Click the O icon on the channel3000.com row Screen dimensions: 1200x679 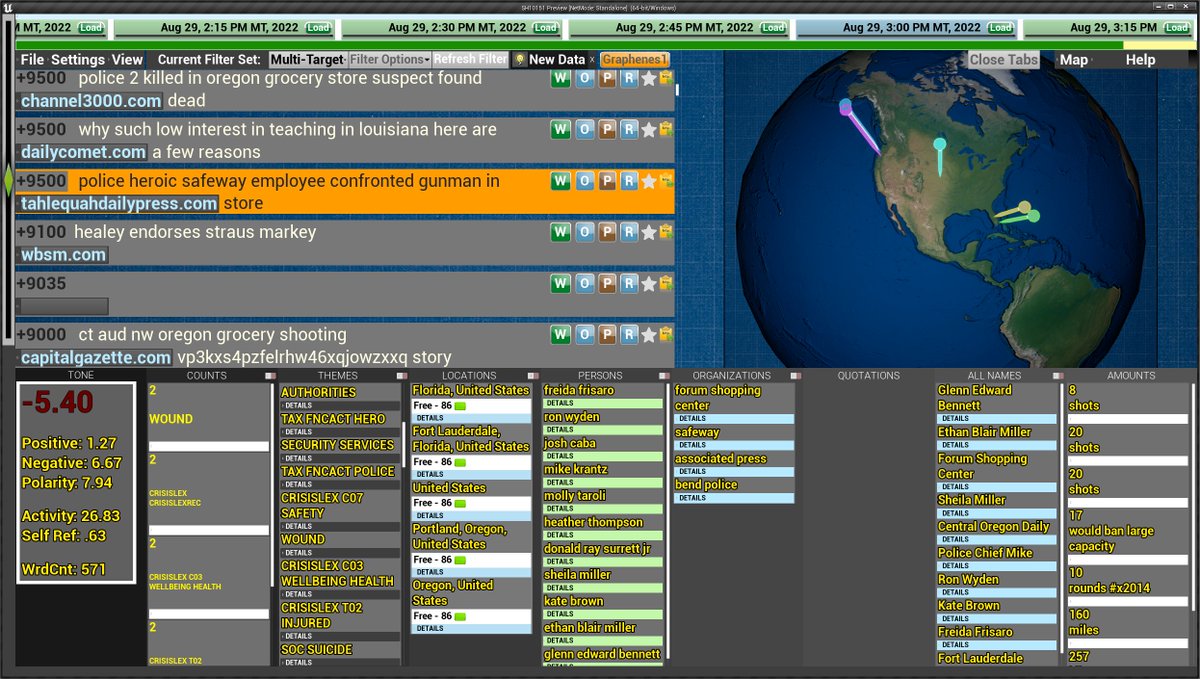coord(584,78)
